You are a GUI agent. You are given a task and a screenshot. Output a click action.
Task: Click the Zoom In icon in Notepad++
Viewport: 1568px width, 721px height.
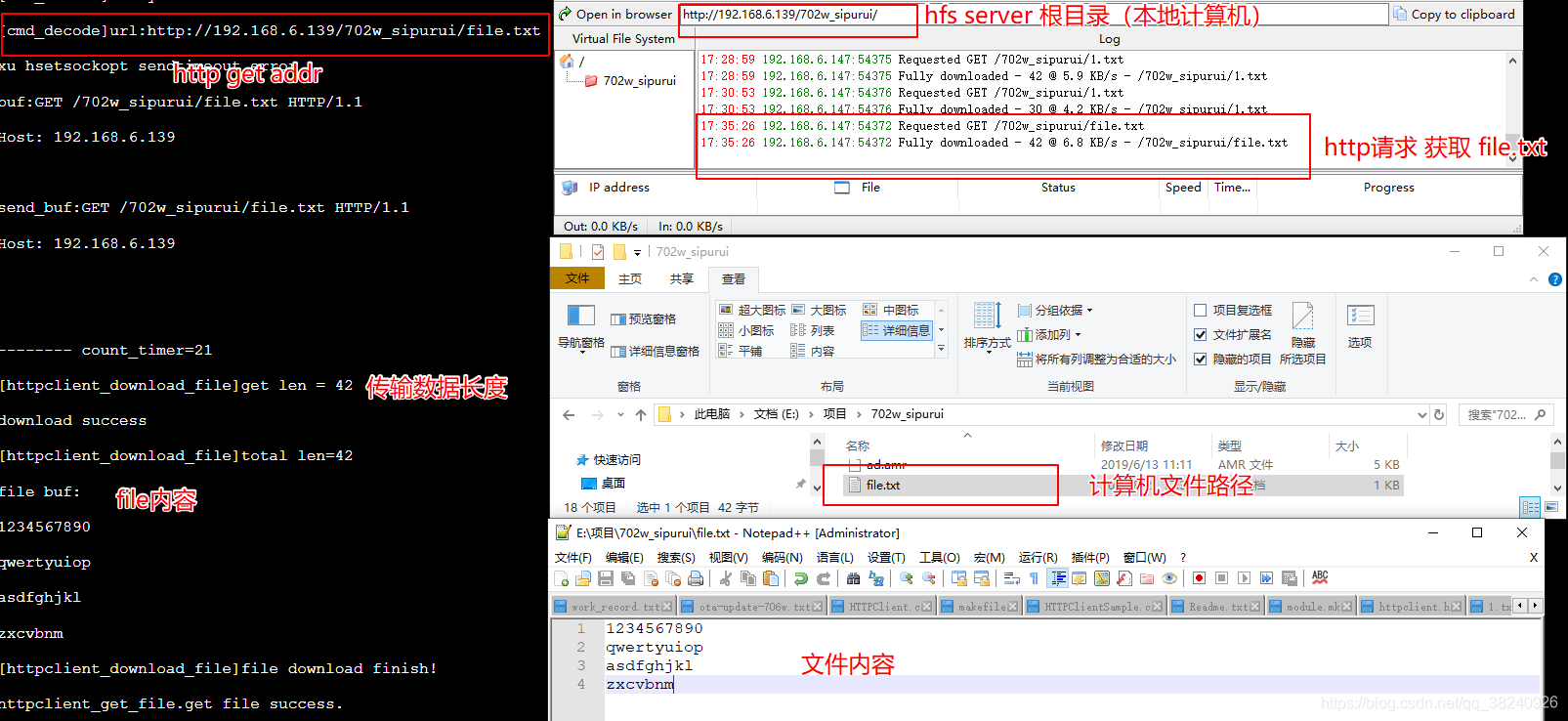[907, 578]
